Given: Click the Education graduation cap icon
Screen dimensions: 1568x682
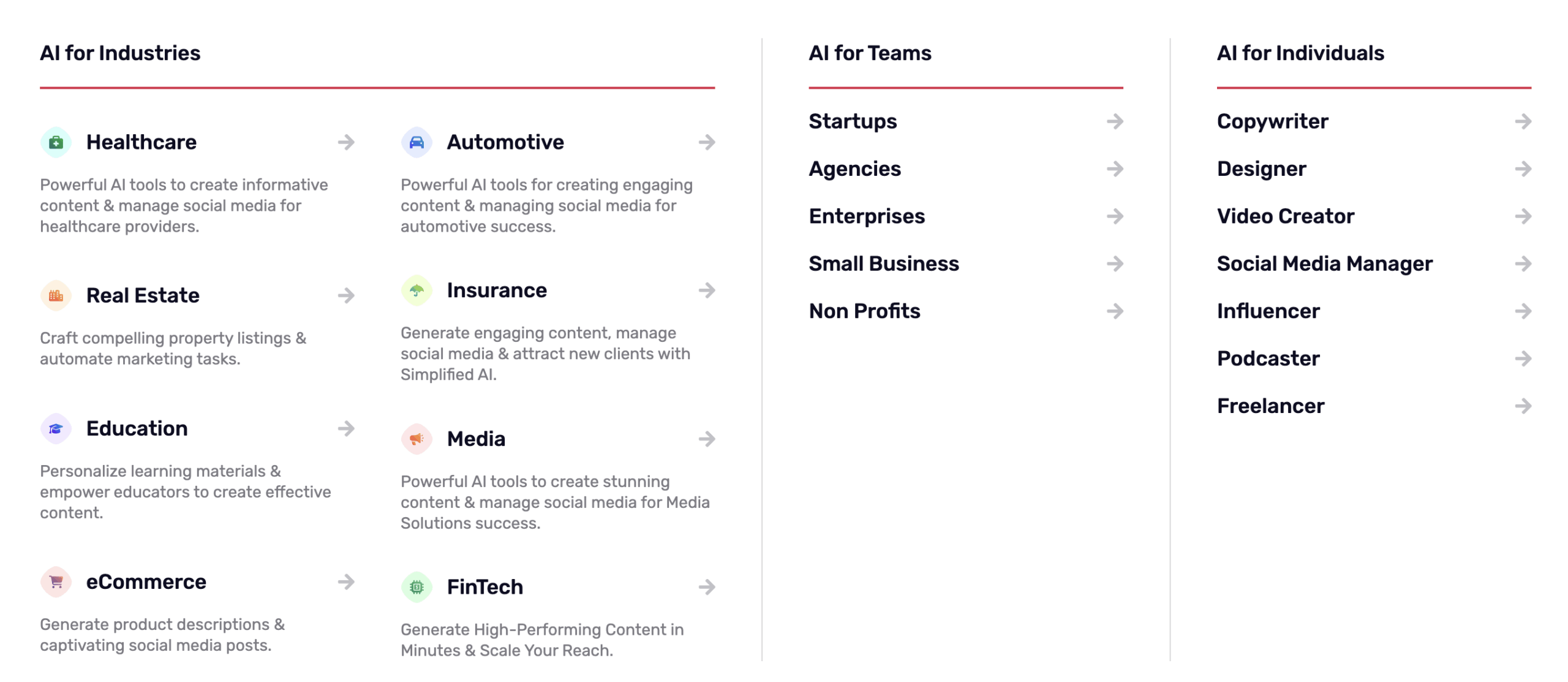Looking at the screenshot, I should click(56, 428).
